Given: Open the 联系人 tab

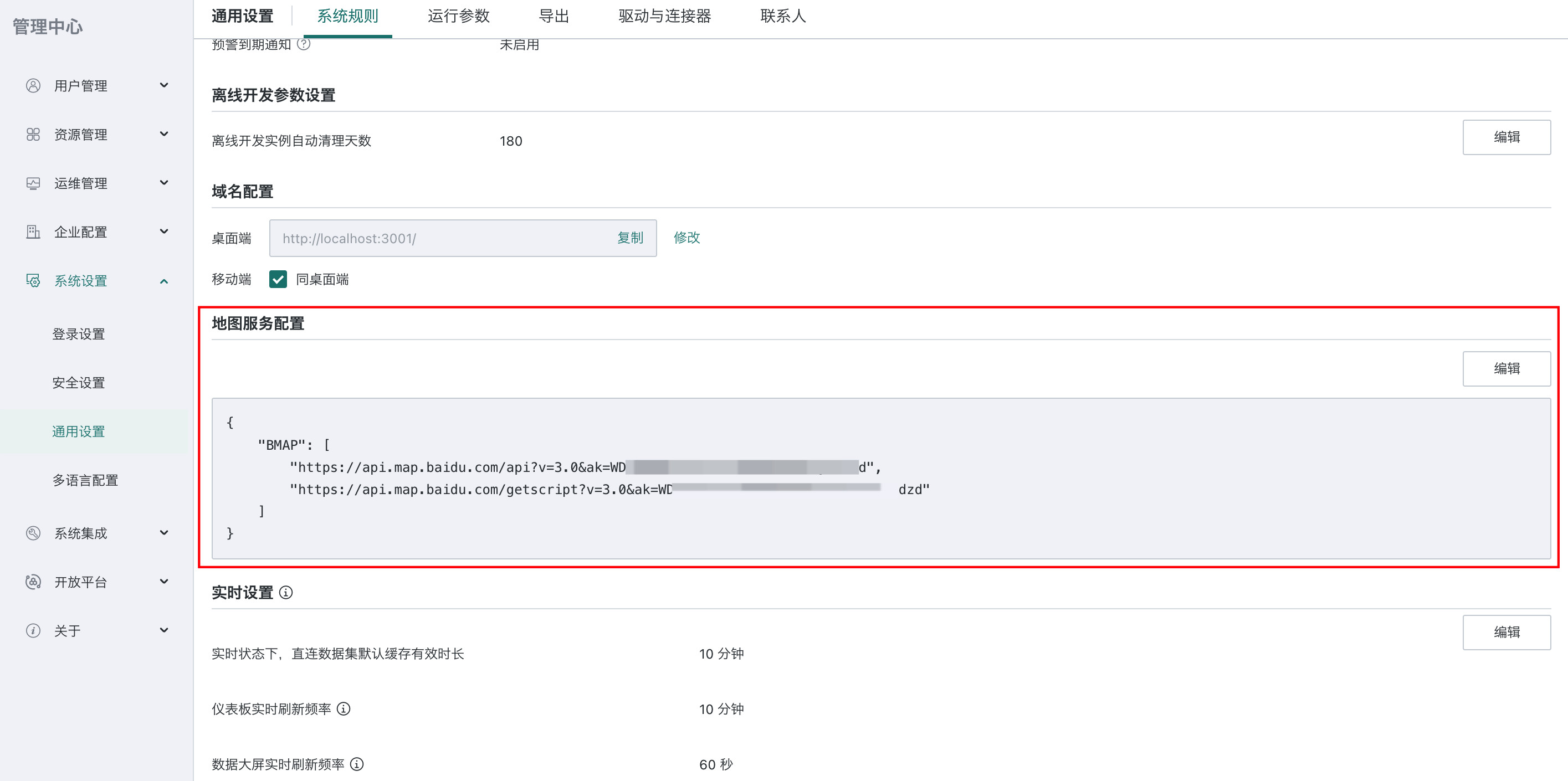Looking at the screenshot, I should click(x=783, y=17).
